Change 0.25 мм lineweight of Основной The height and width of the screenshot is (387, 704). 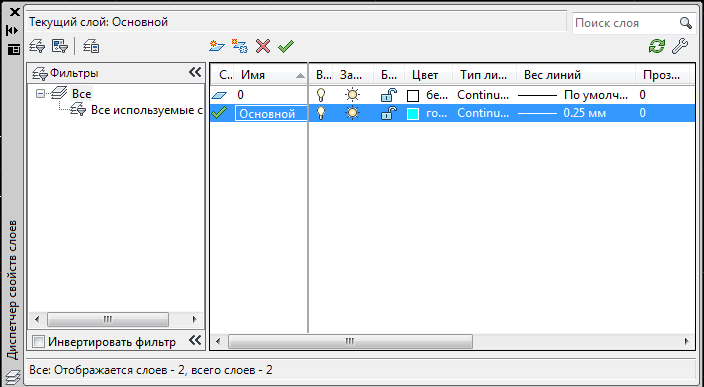coord(562,113)
